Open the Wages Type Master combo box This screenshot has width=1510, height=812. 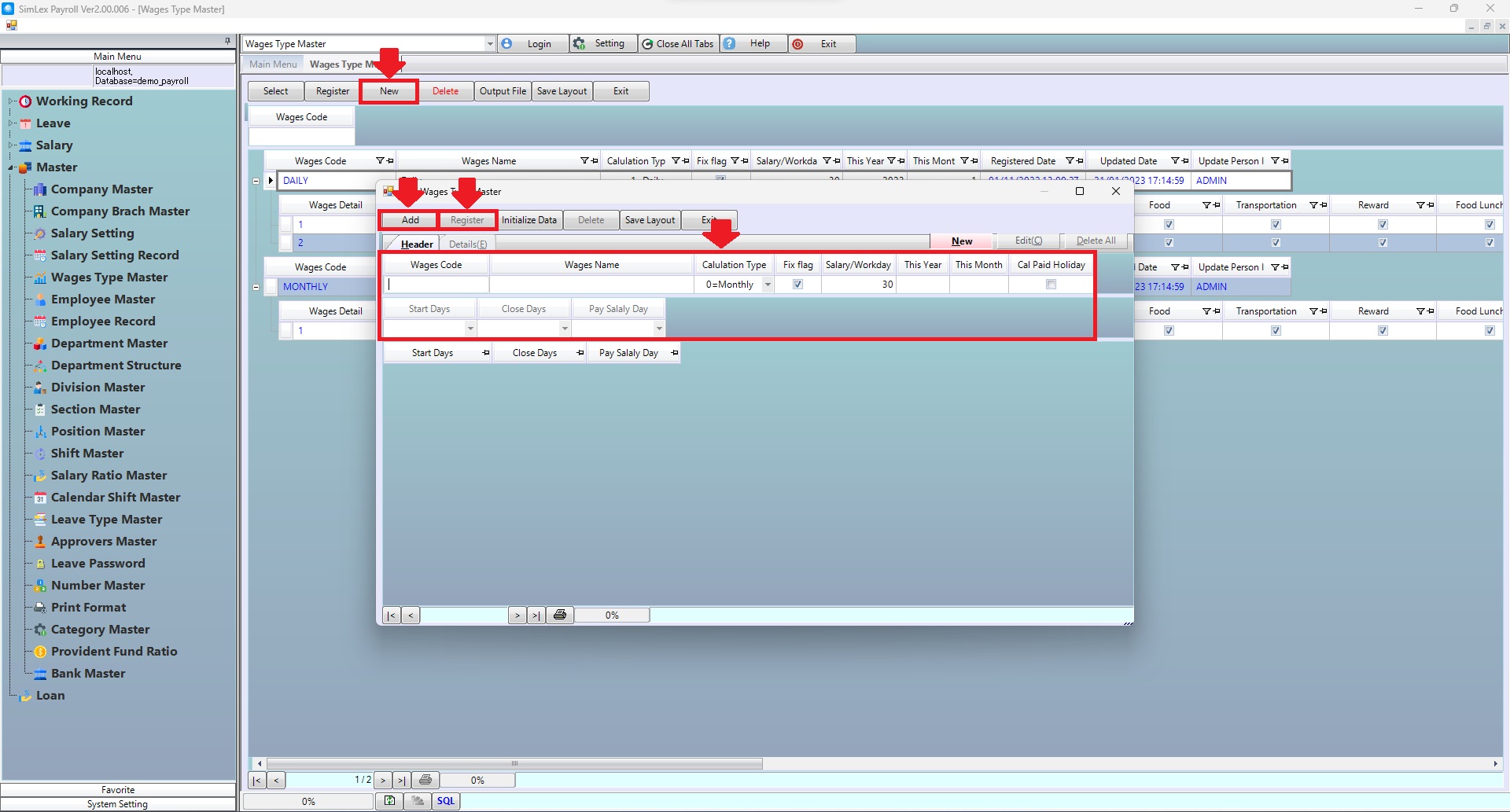(x=489, y=44)
